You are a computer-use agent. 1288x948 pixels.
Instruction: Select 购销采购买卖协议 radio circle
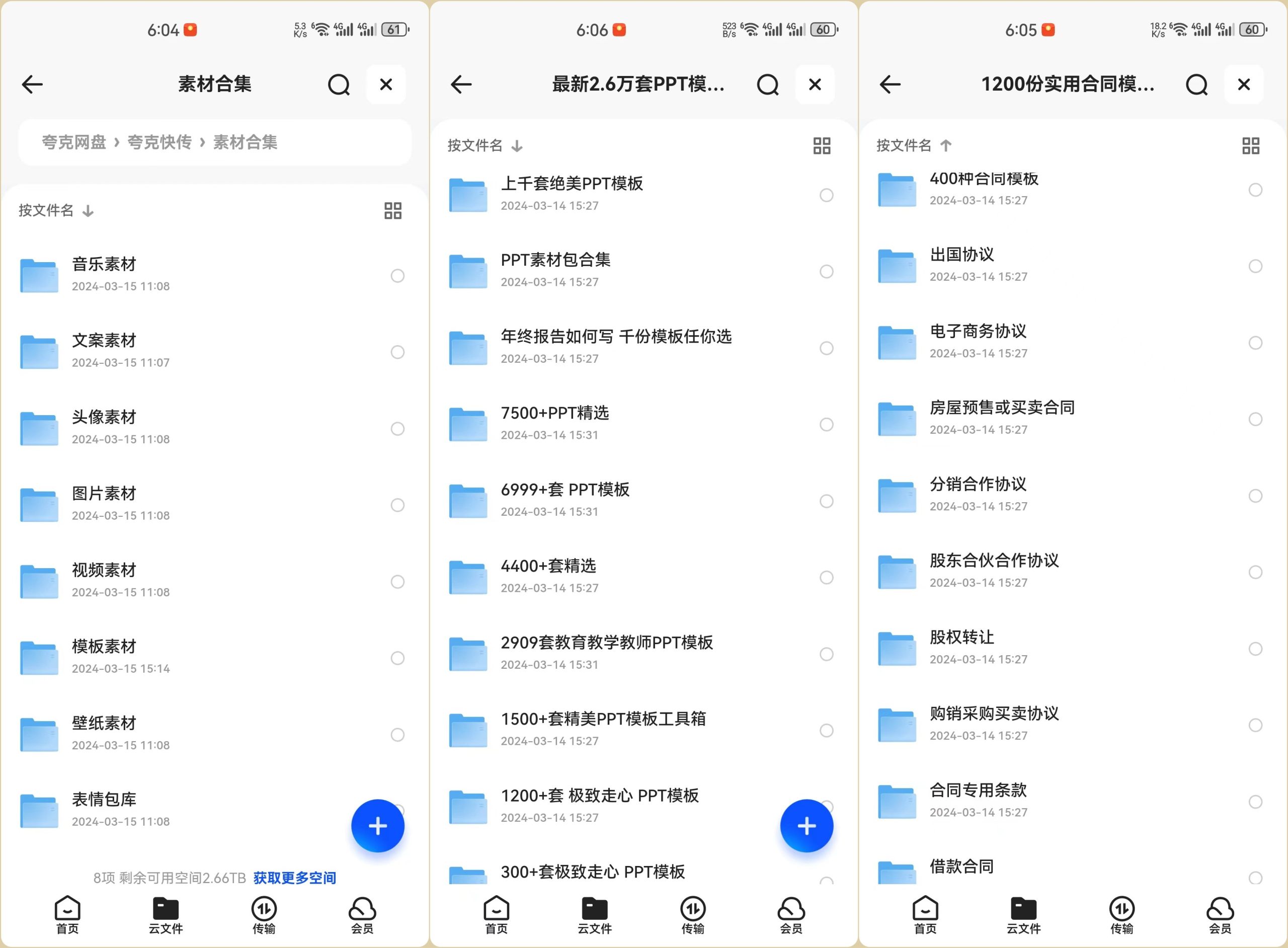click(x=1255, y=726)
